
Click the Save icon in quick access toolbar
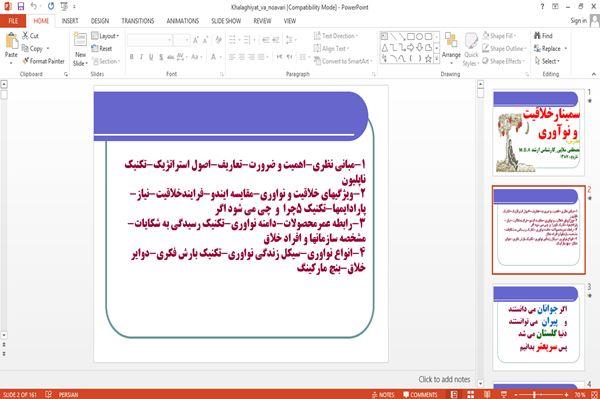(21, 7)
